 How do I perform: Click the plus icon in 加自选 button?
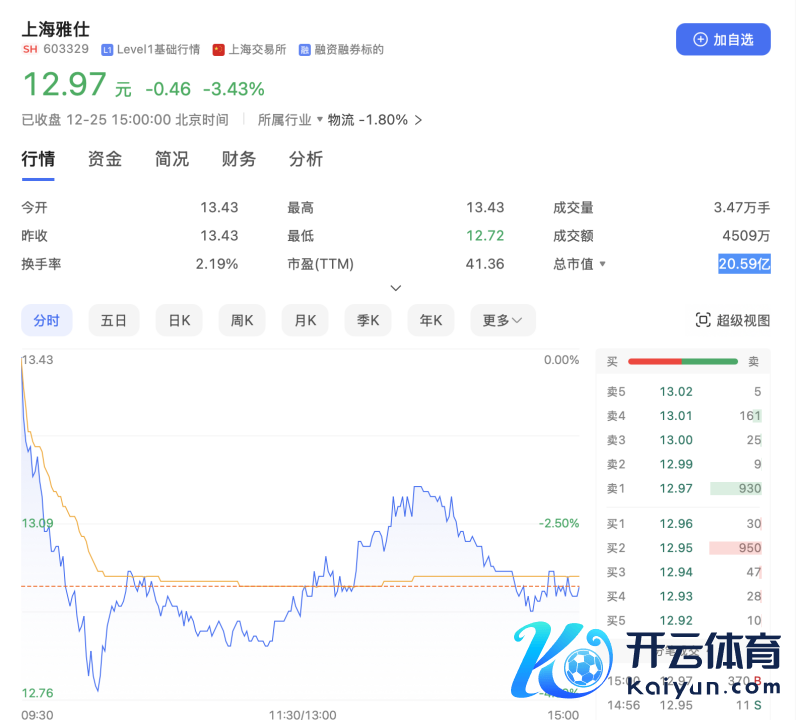click(x=699, y=40)
